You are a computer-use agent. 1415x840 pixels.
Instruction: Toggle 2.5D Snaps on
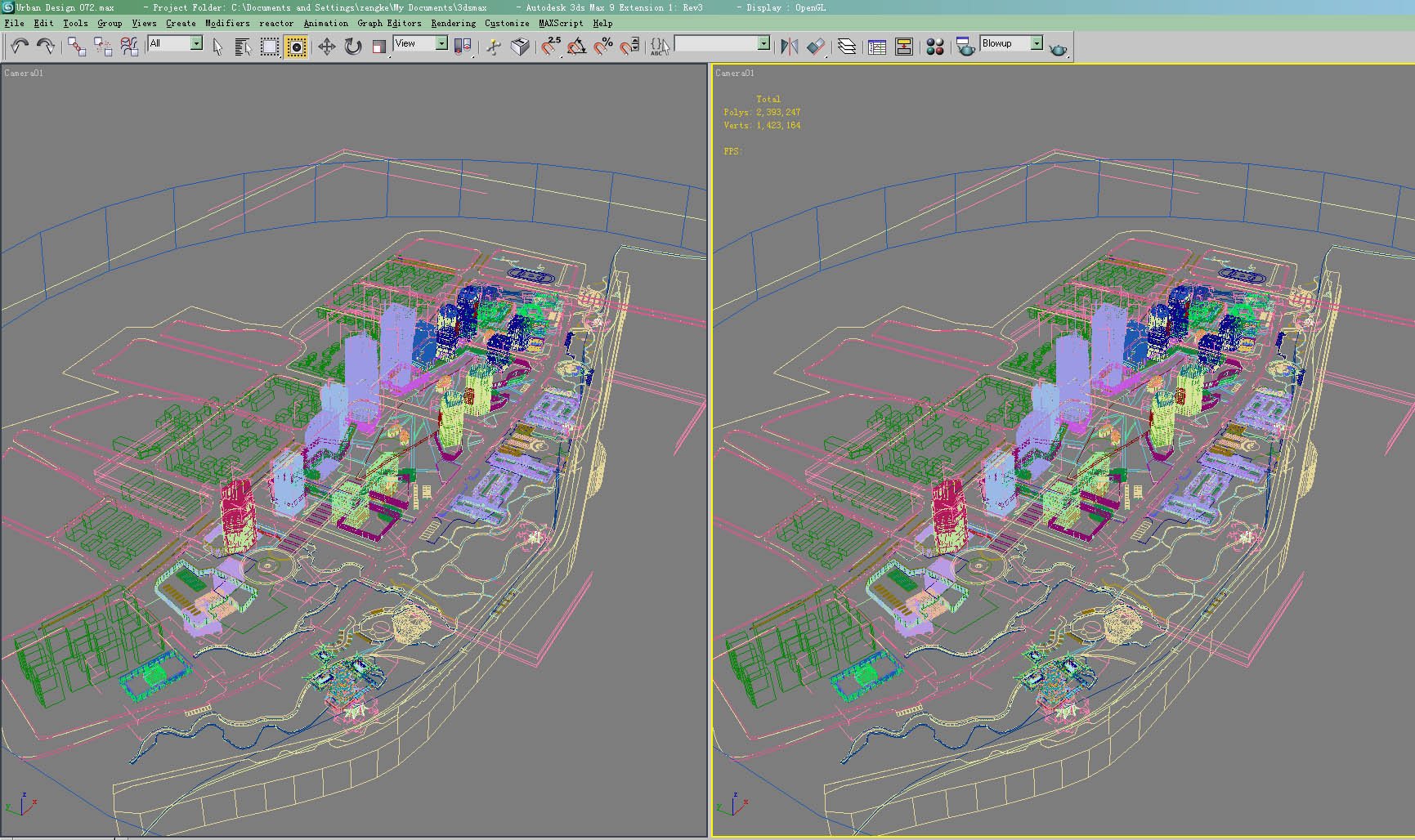549,47
